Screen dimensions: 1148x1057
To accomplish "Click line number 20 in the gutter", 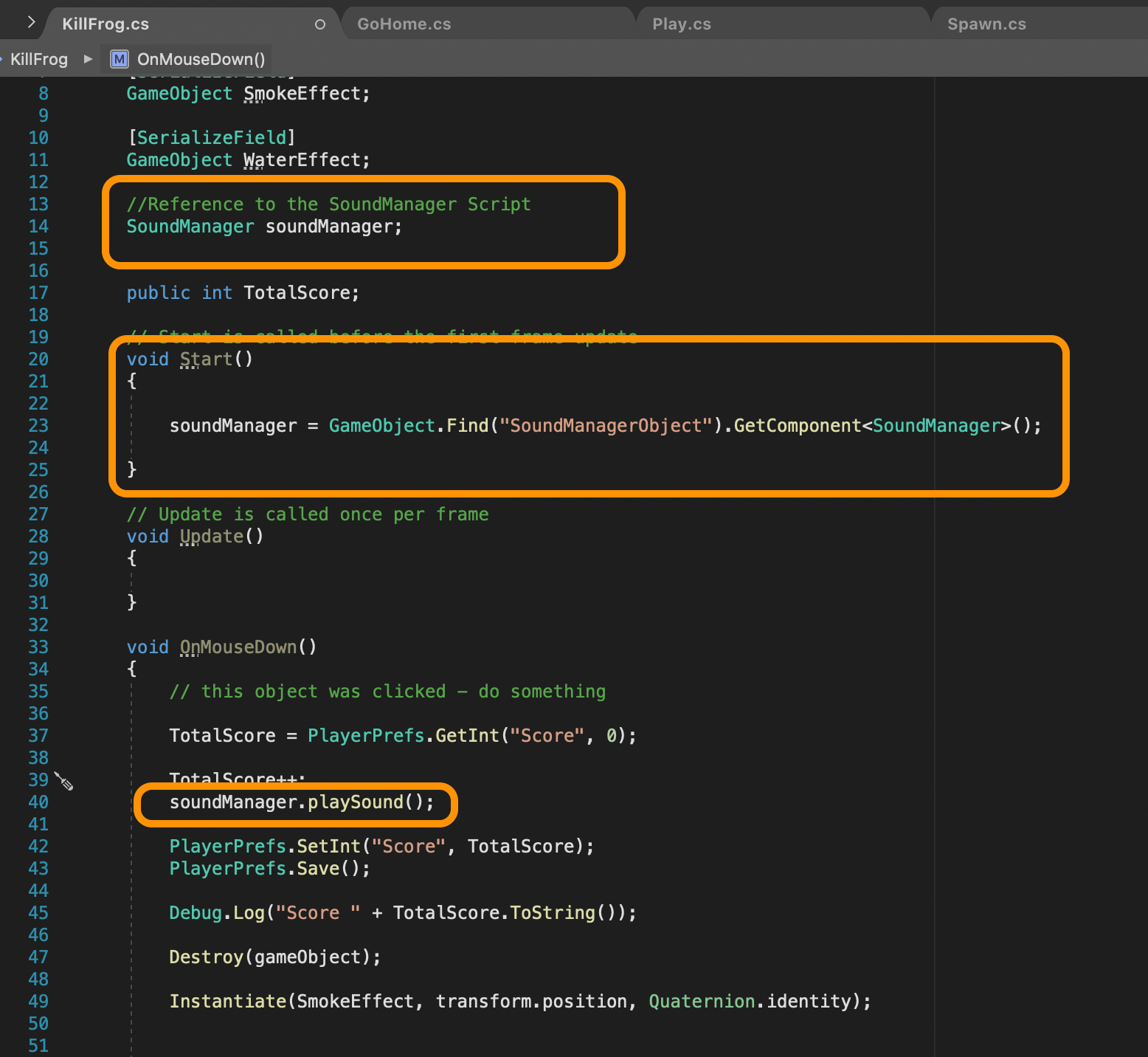I will pos(38,359).
